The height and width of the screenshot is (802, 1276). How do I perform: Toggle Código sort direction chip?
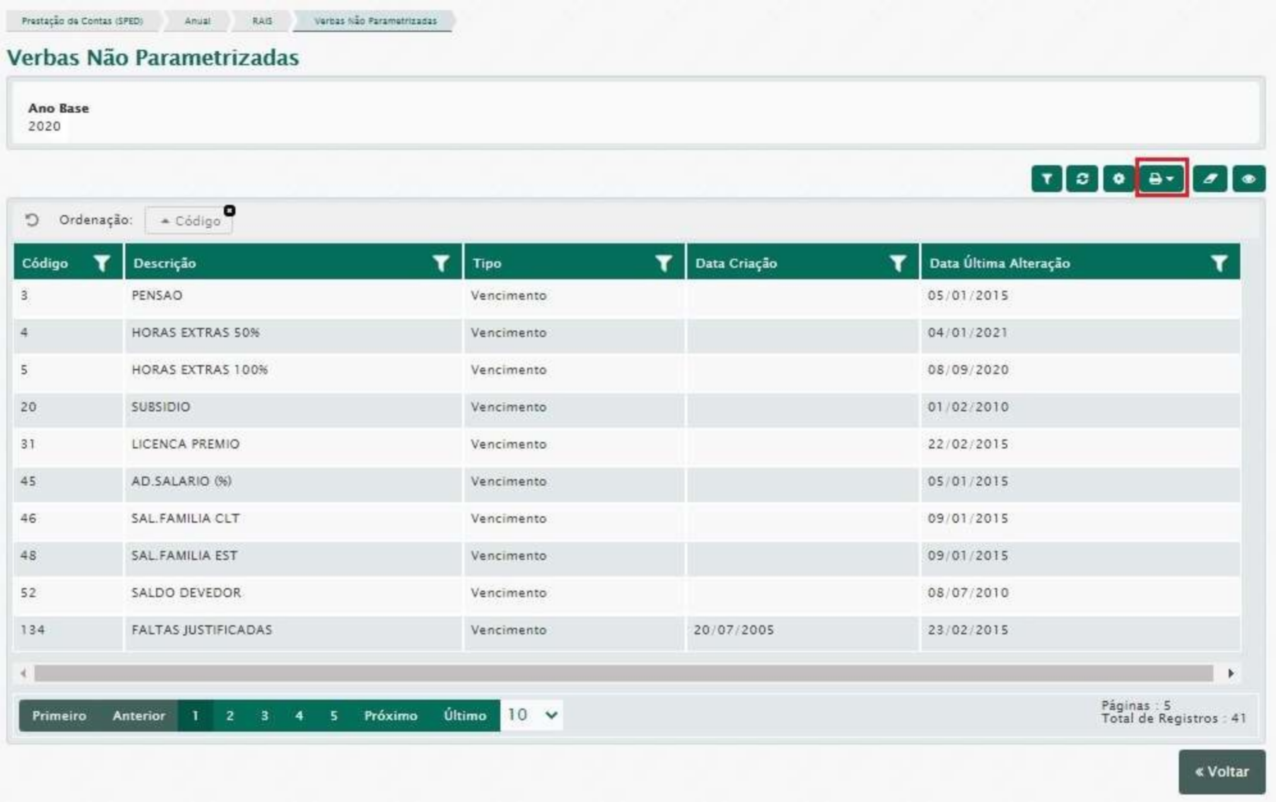pyautogui.click(x=188, y=221)
